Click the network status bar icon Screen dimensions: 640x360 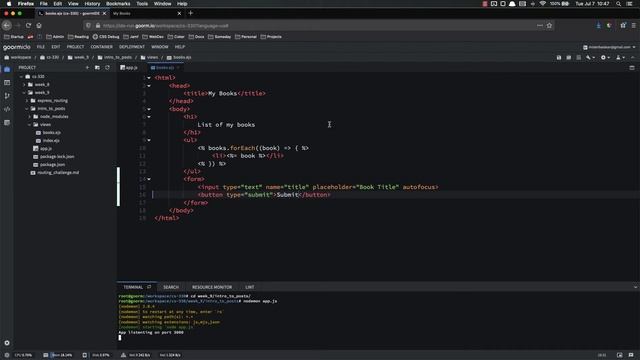point(123,355)
